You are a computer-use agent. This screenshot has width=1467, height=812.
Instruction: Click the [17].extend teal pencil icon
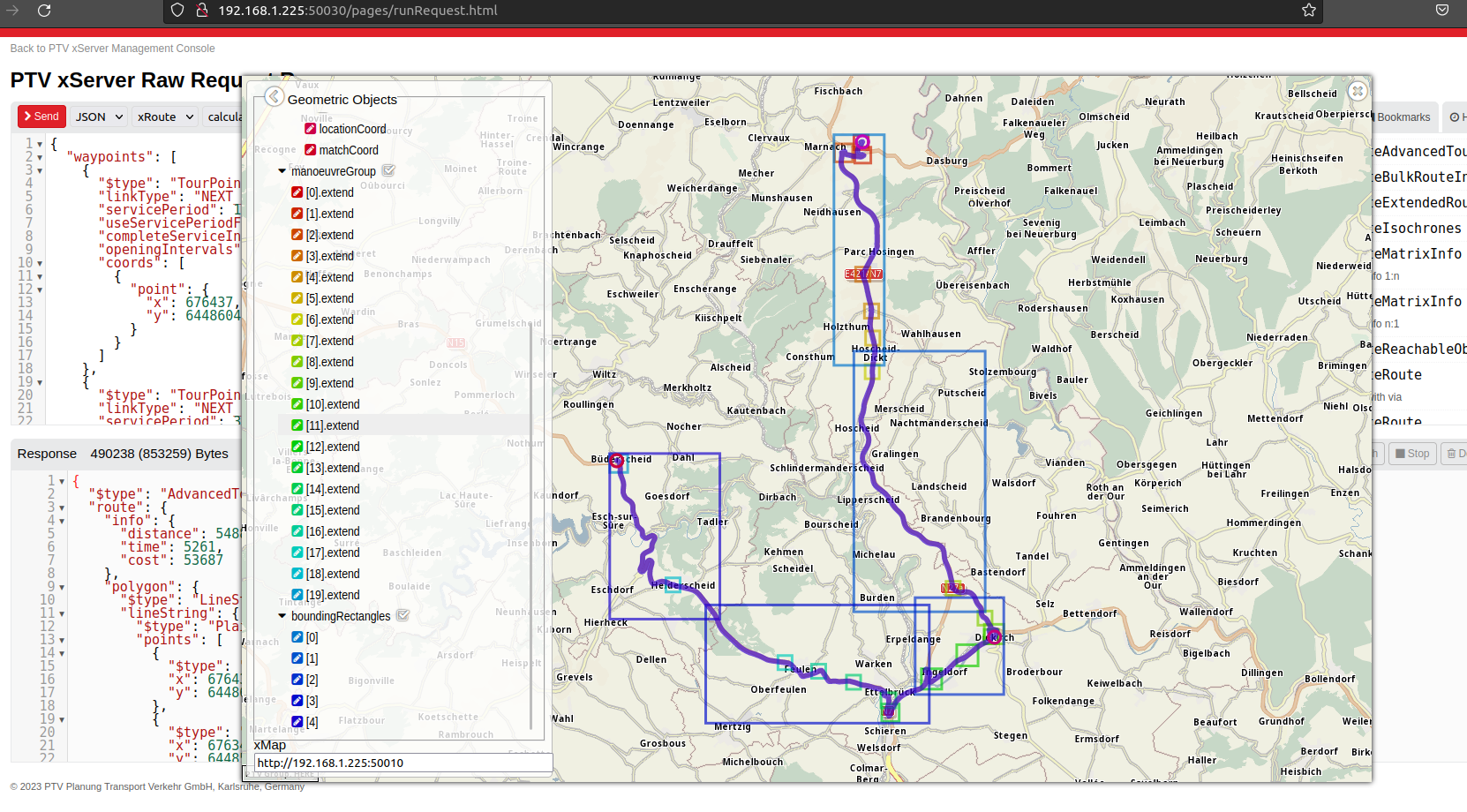pos(297,553)
